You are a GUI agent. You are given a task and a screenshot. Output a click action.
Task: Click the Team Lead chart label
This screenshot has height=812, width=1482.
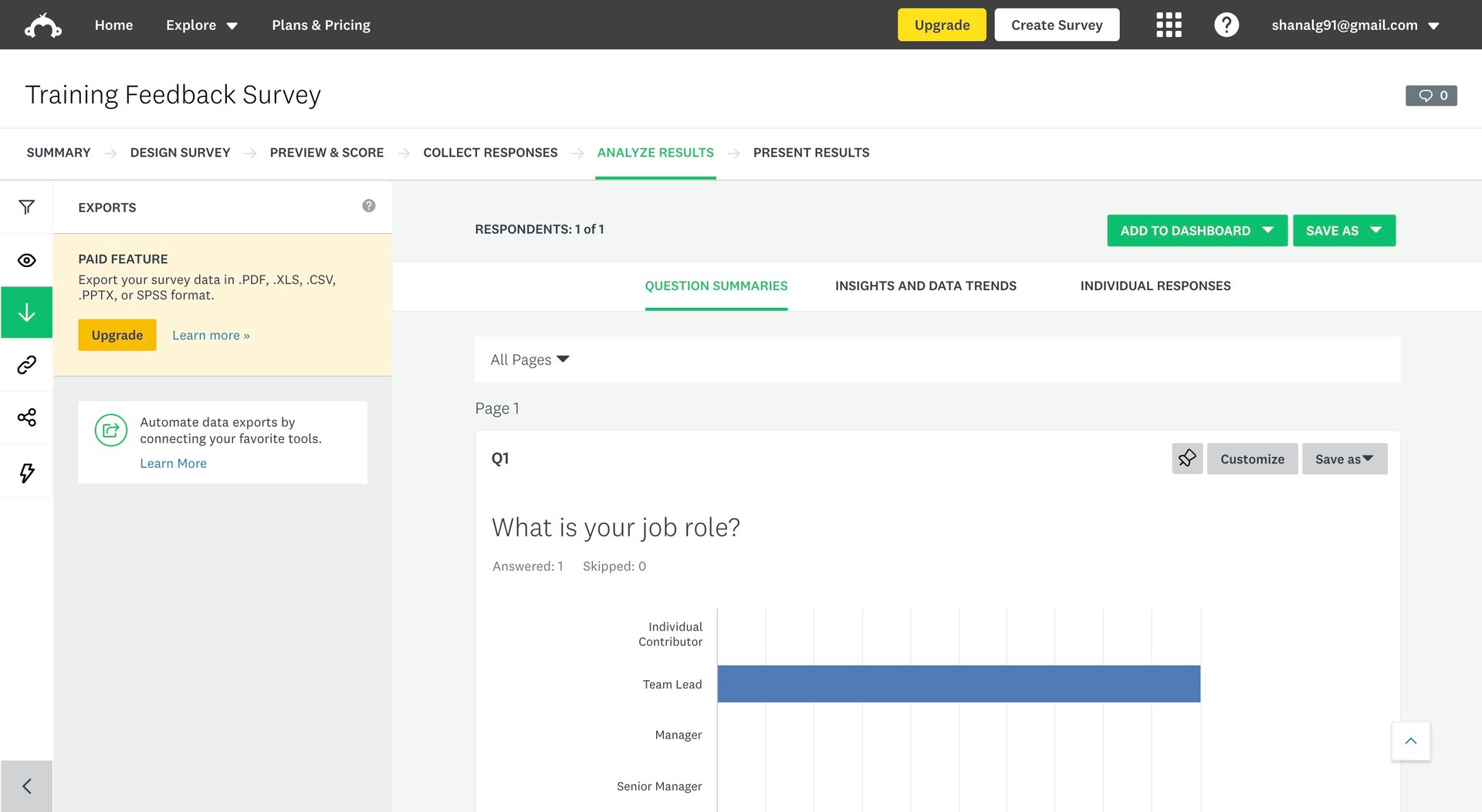(x=672, y=685)
